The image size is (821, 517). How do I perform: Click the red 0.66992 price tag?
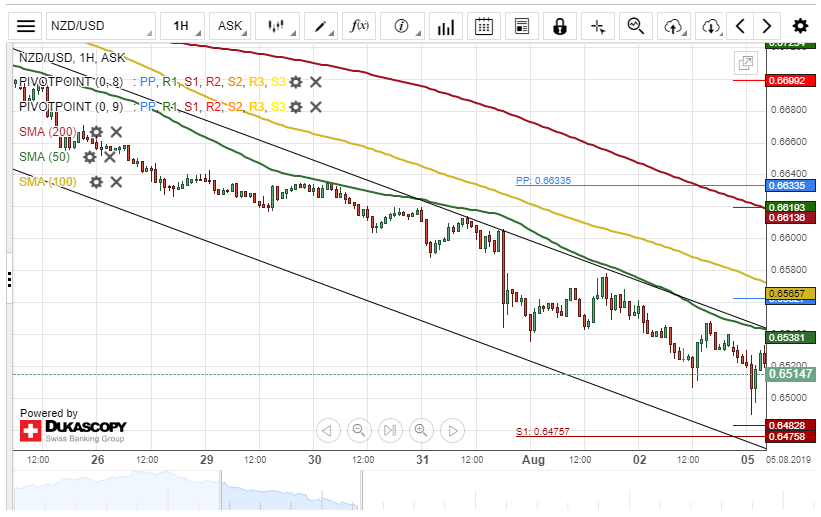click(x=791, y=81)
